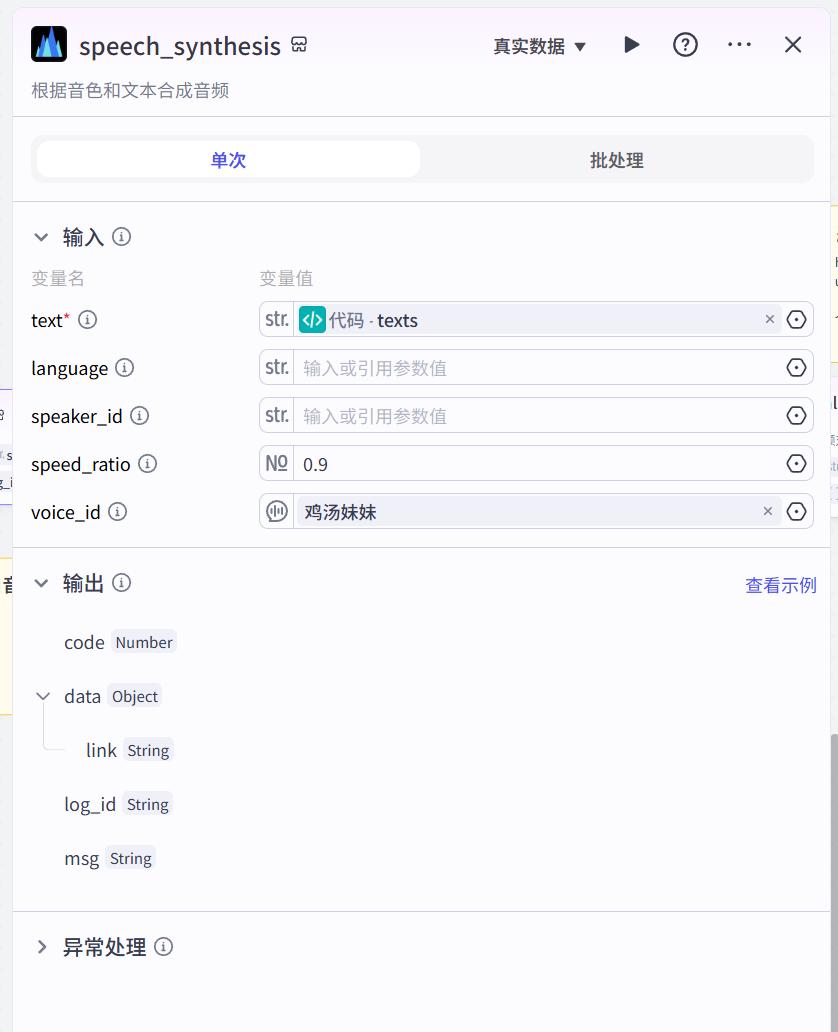This screenshot has height=1032, width=838.
Task: Open the three-dot more options menu
Action: click(x=739, y=45)
